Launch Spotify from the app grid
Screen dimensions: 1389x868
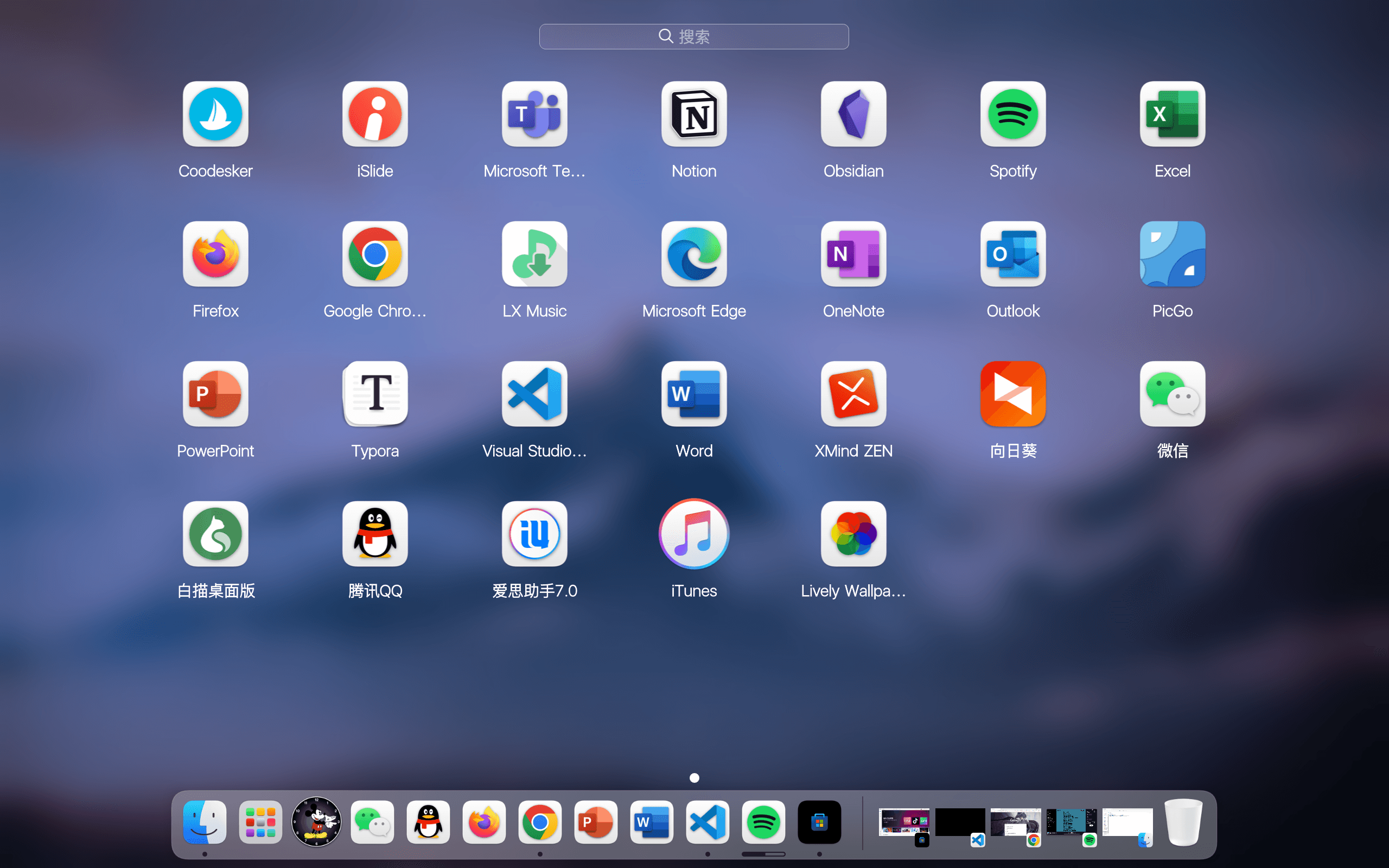1013,114
